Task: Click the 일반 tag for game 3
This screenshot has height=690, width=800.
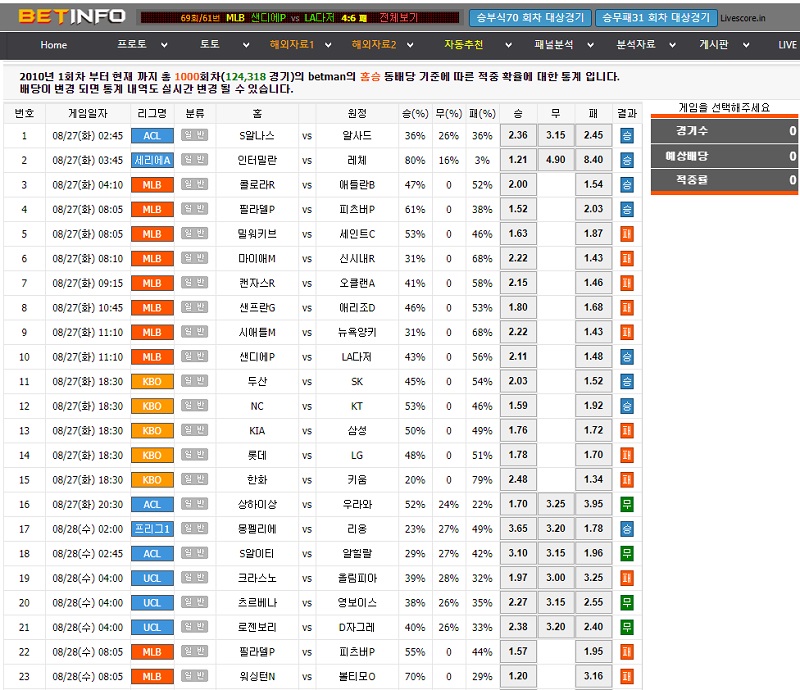Action: 194,185
